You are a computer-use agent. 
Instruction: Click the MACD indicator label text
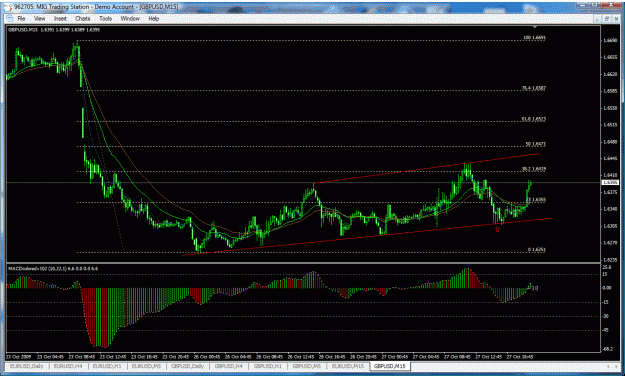click(53, 268)
